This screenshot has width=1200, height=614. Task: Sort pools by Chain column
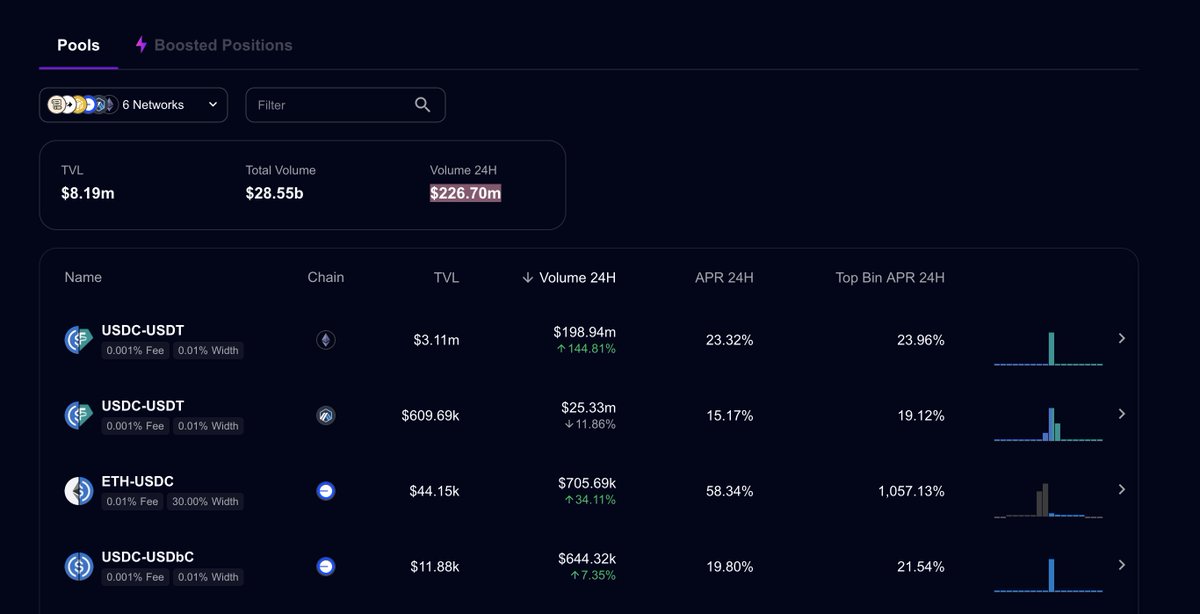pos(326,277)
